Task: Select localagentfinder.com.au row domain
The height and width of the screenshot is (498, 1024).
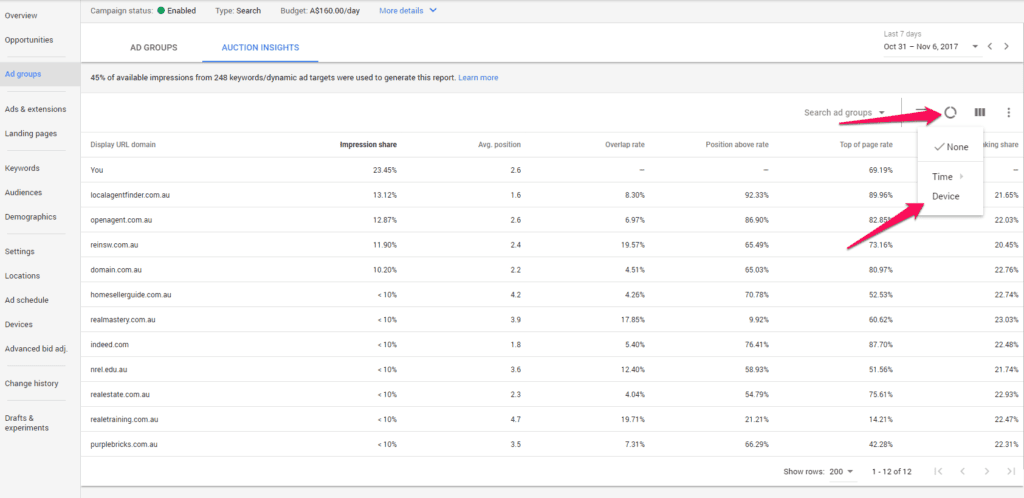Action: pyautogui.click(x=129, y=195)
